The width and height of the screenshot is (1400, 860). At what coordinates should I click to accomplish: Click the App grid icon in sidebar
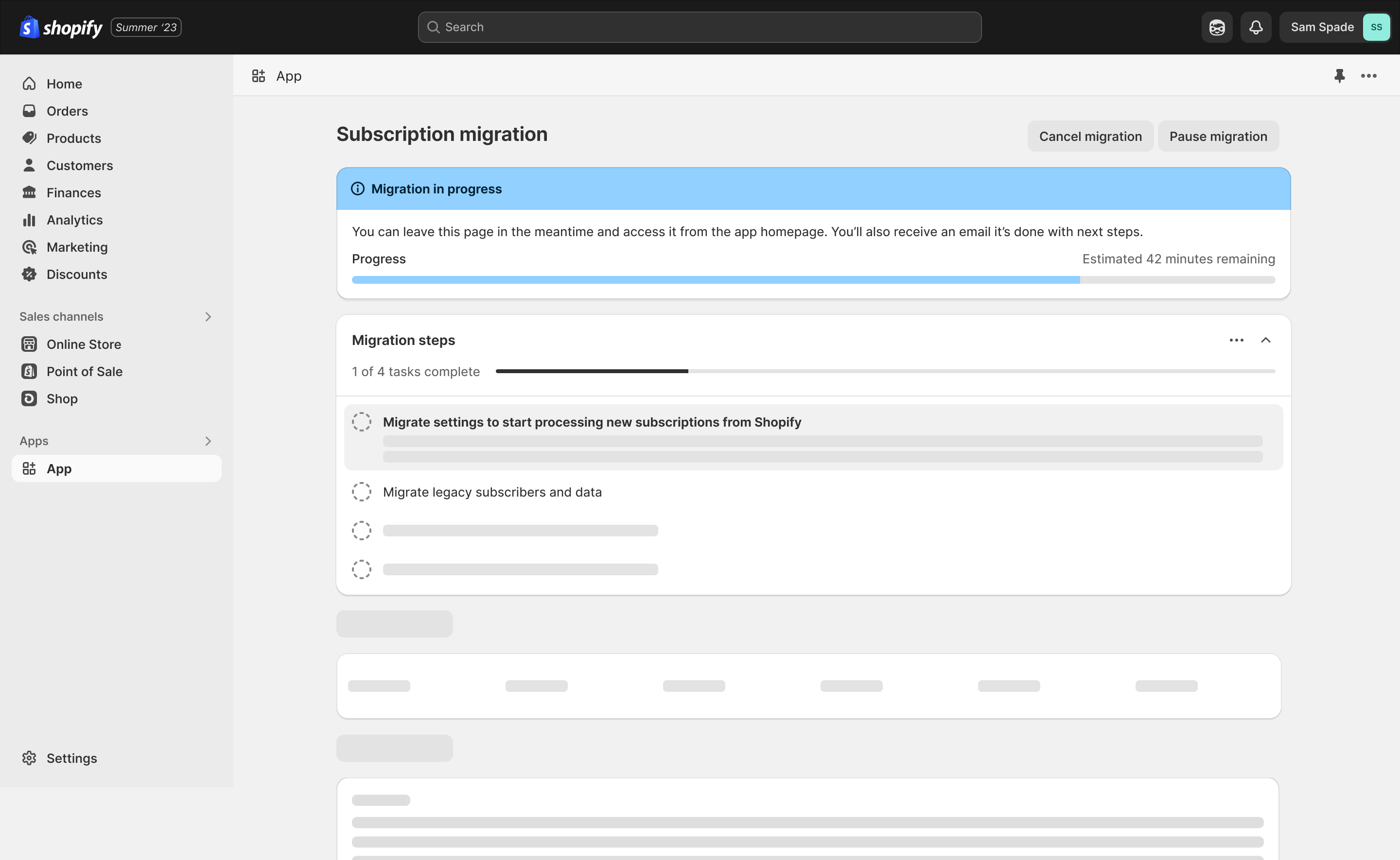pos(29,469)
